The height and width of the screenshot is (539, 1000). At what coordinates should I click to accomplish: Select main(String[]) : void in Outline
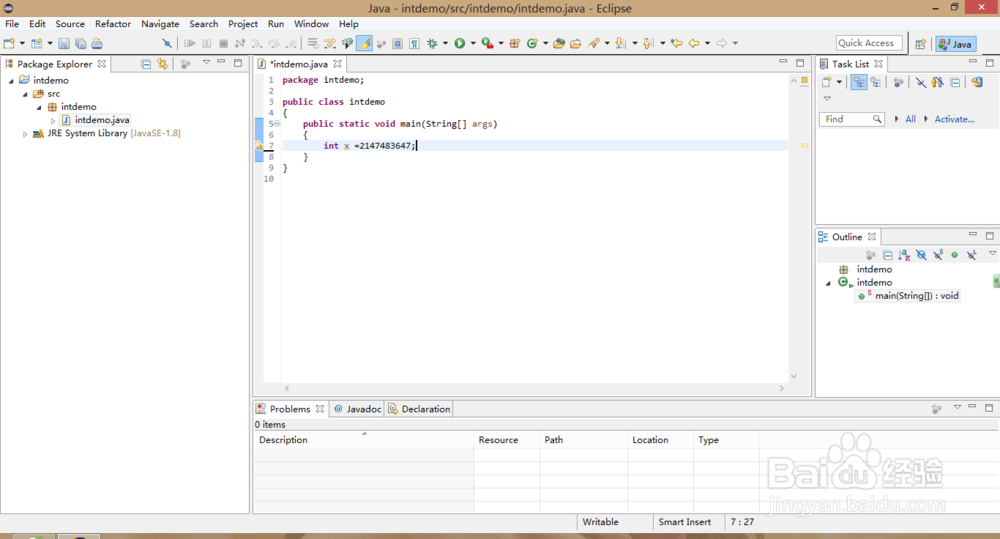tap(909, 296)
